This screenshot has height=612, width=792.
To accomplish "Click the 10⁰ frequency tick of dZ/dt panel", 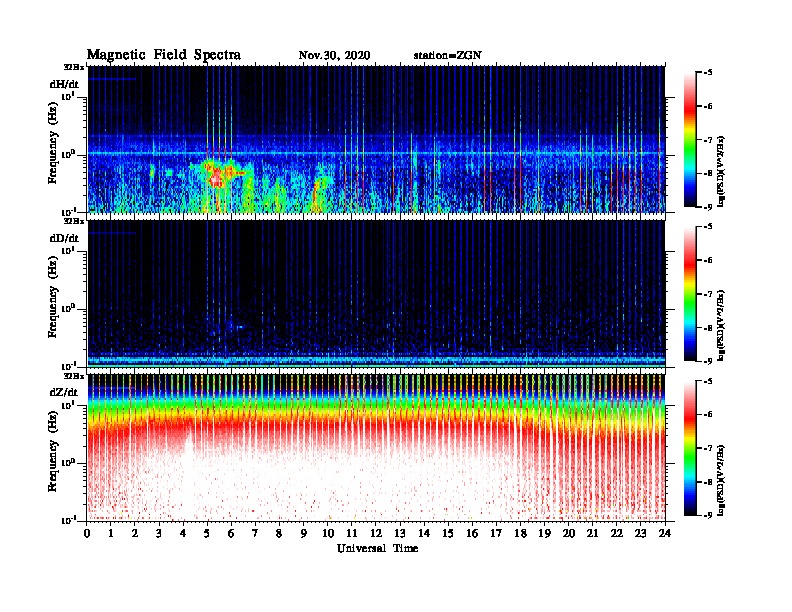I will 68,463.
